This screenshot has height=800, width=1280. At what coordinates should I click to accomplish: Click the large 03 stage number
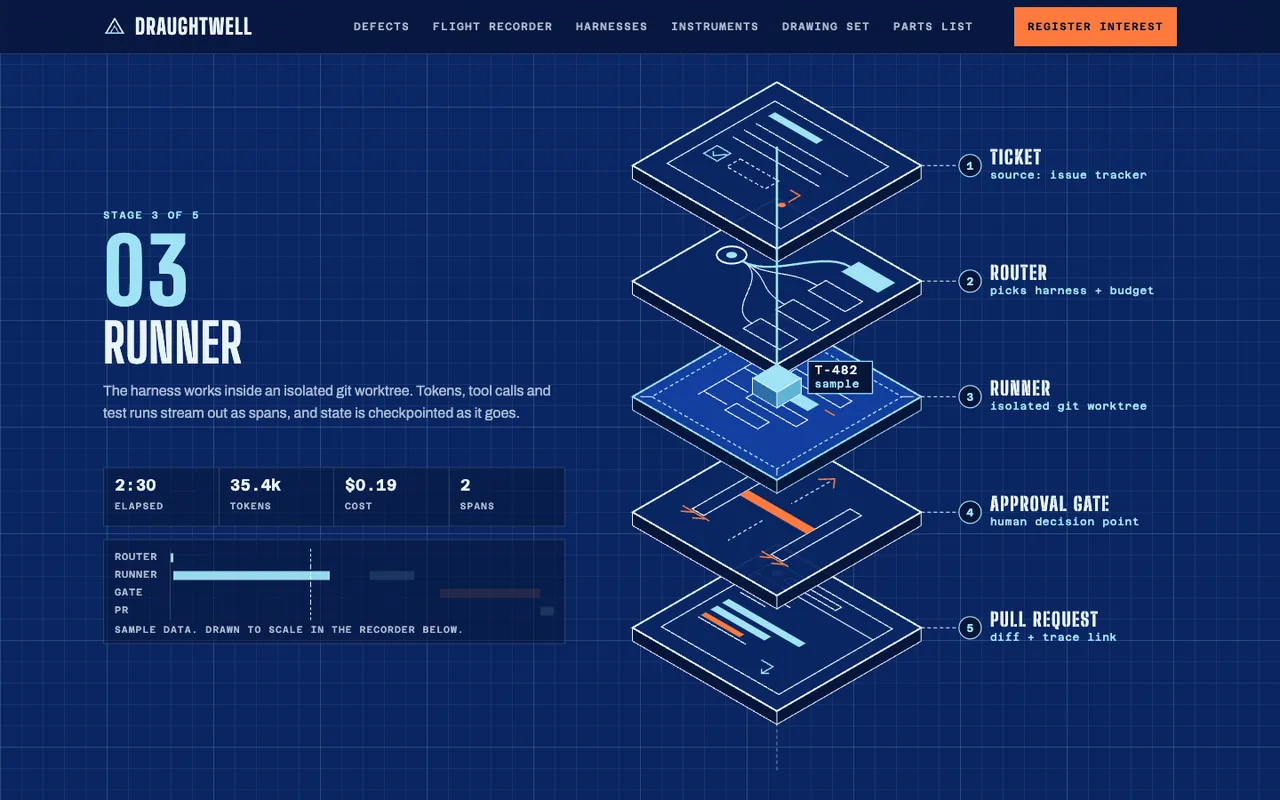point(146,270)
